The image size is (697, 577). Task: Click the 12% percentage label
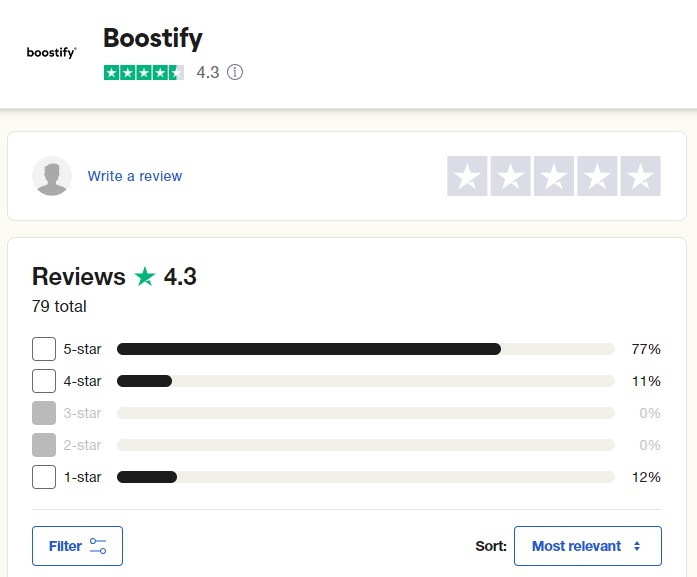(x=646, y=477)
